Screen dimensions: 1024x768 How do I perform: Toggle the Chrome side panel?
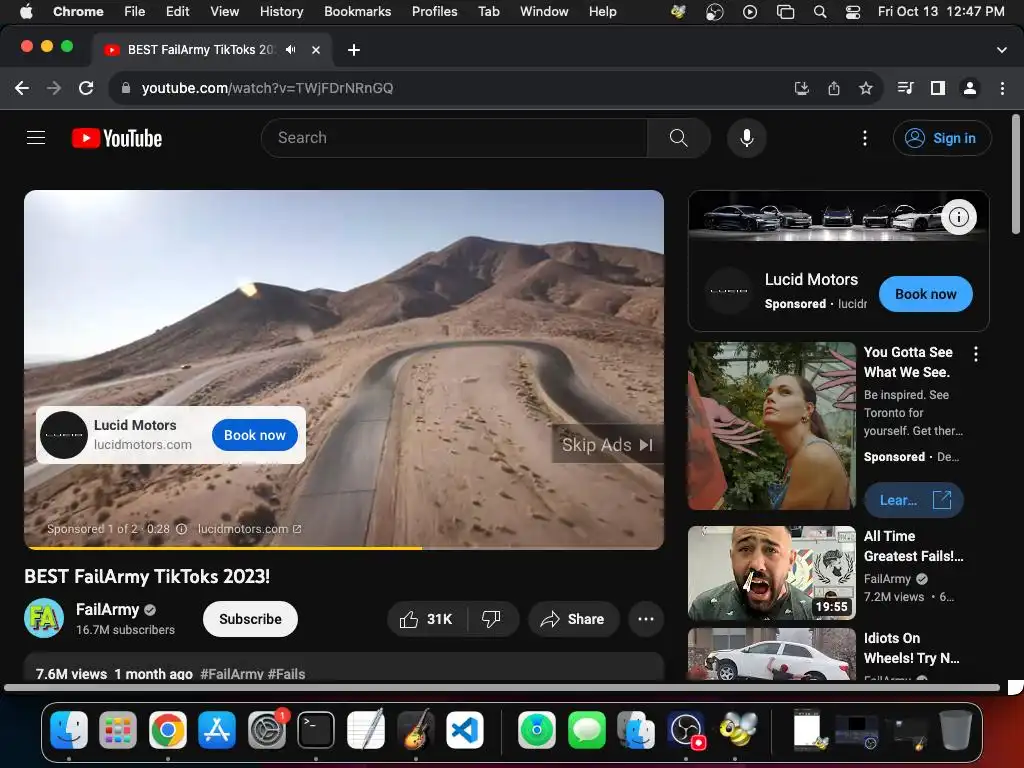tap(938, 88)
